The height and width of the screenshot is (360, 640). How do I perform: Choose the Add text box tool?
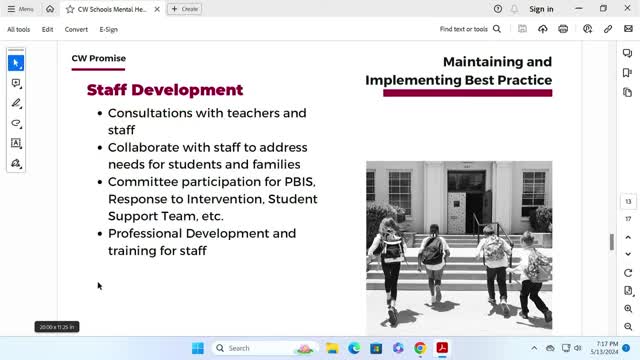(x=16, y=143)
